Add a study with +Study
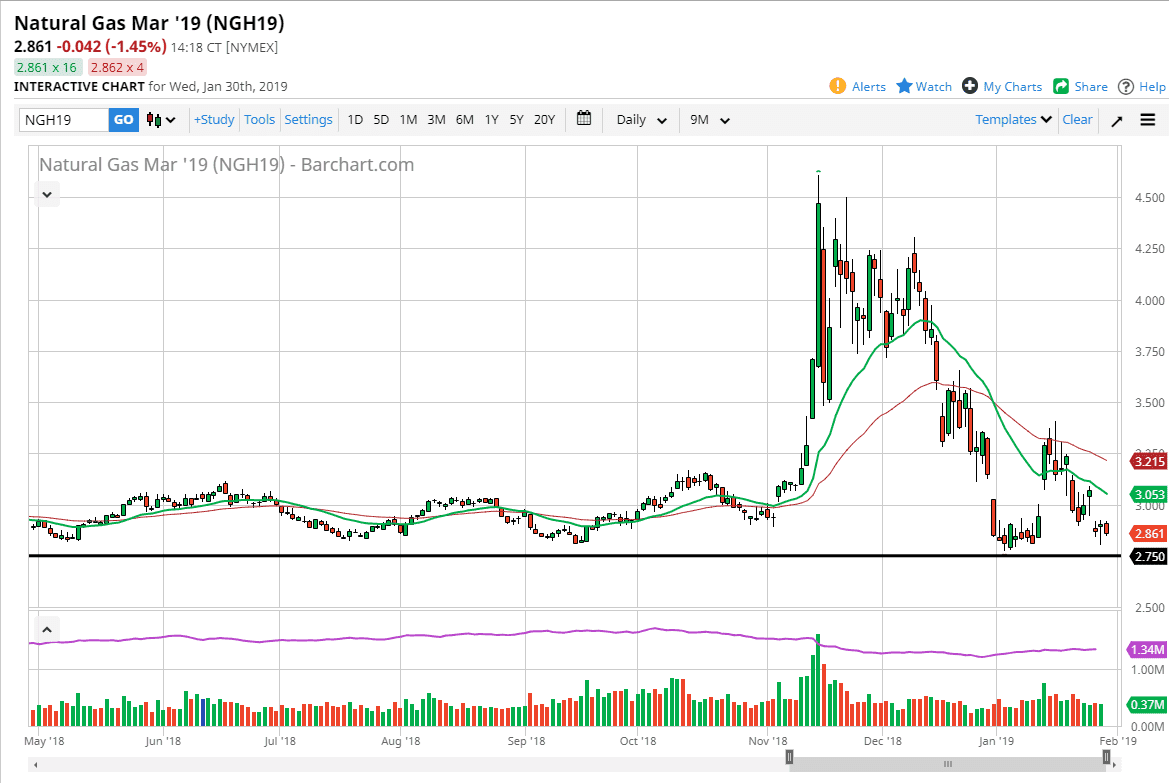The image size is (1169, 783). (x=214, y=119)
